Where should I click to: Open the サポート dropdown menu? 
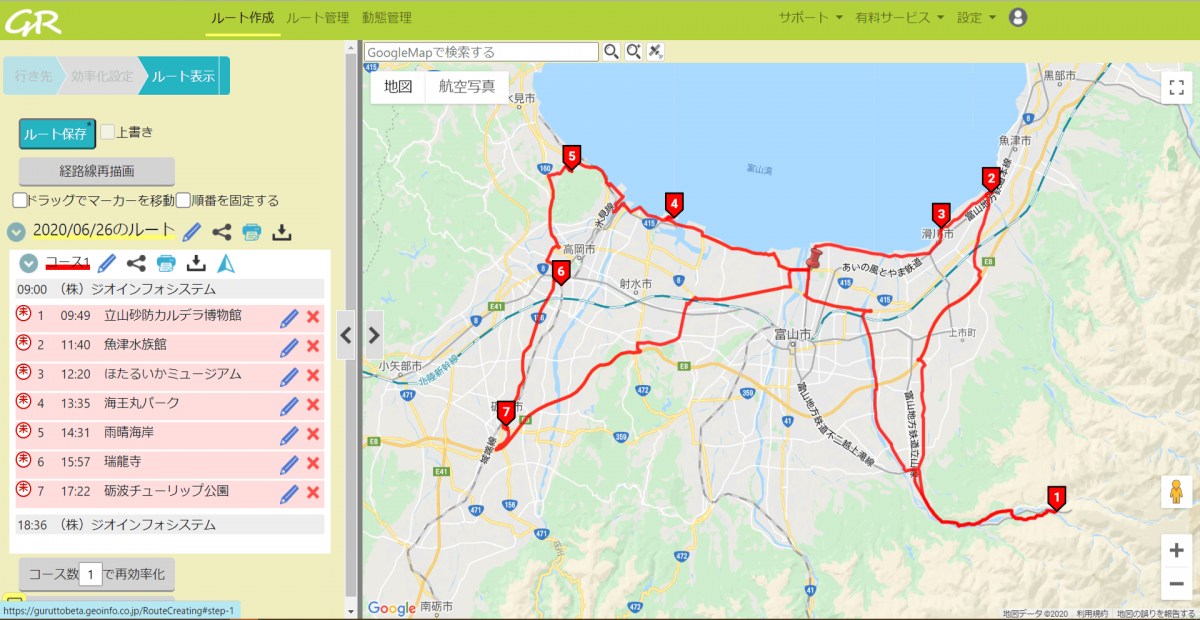point(810,17)
